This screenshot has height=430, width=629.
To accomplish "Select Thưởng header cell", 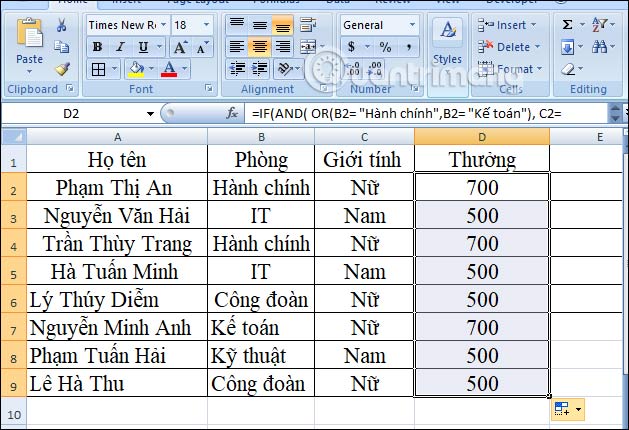I will coord(482,159).
